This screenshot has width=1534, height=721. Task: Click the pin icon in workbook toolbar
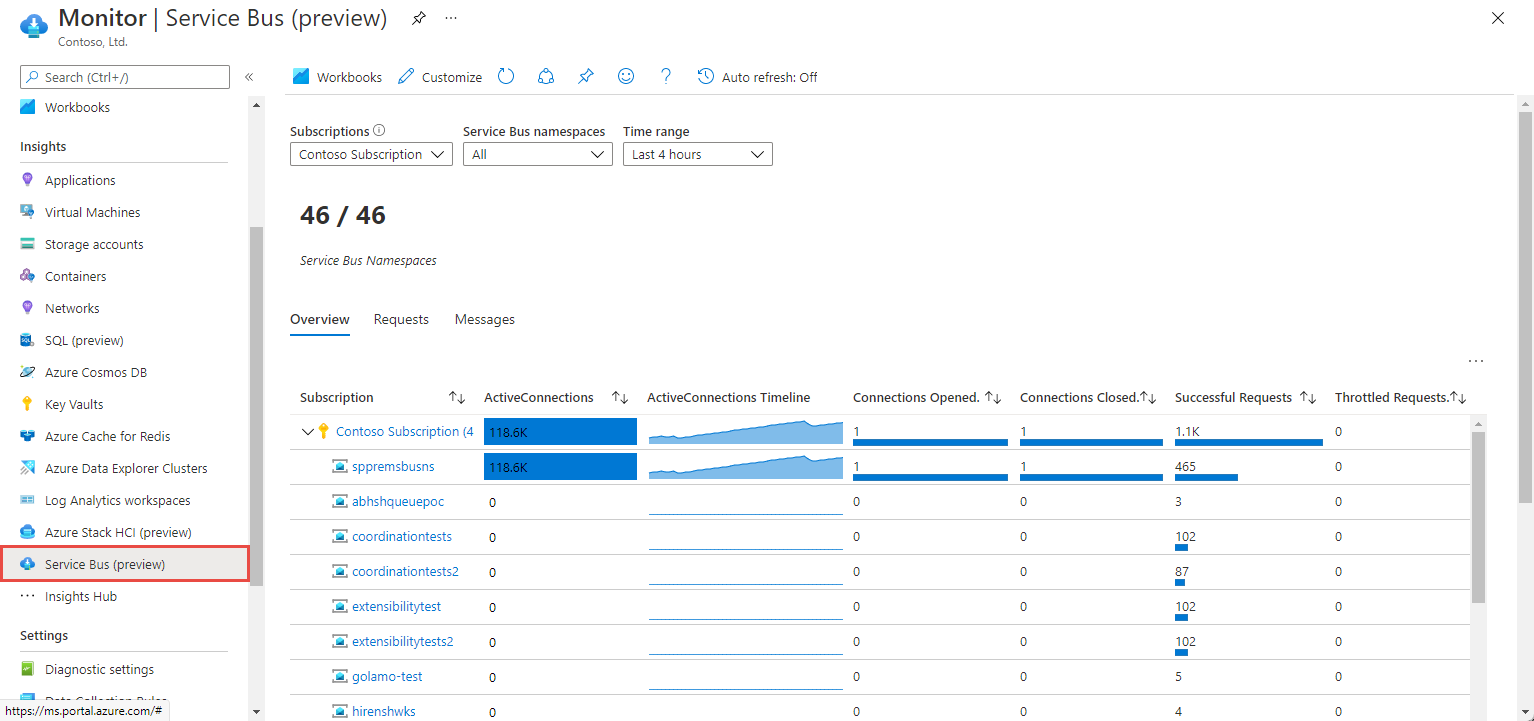pyautogui.click(x=586, y=77)
